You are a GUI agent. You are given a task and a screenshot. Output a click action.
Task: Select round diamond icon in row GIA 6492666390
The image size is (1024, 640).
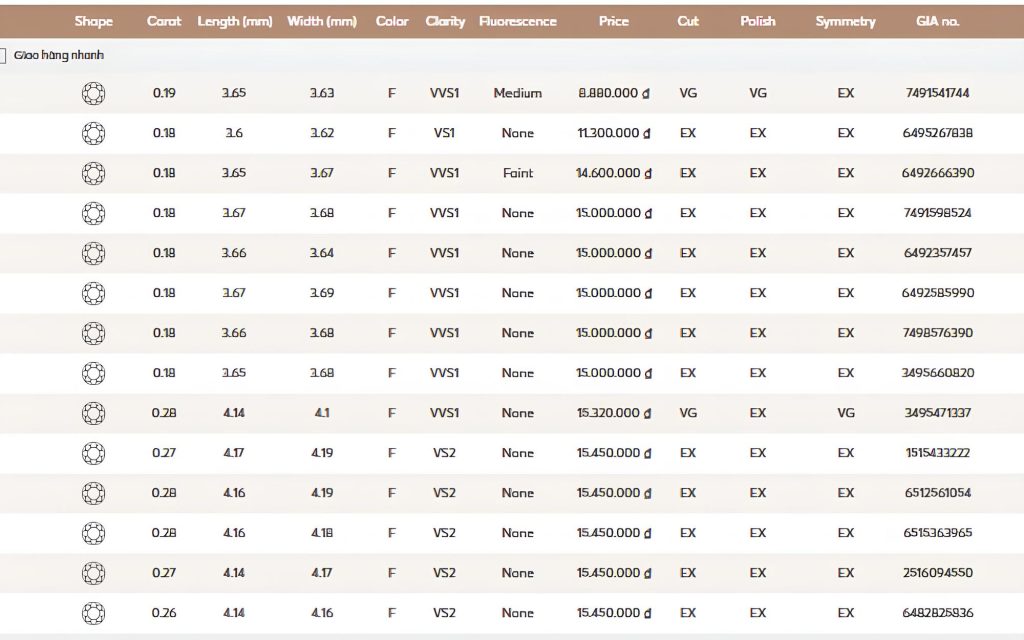click(x=93, y=173)
